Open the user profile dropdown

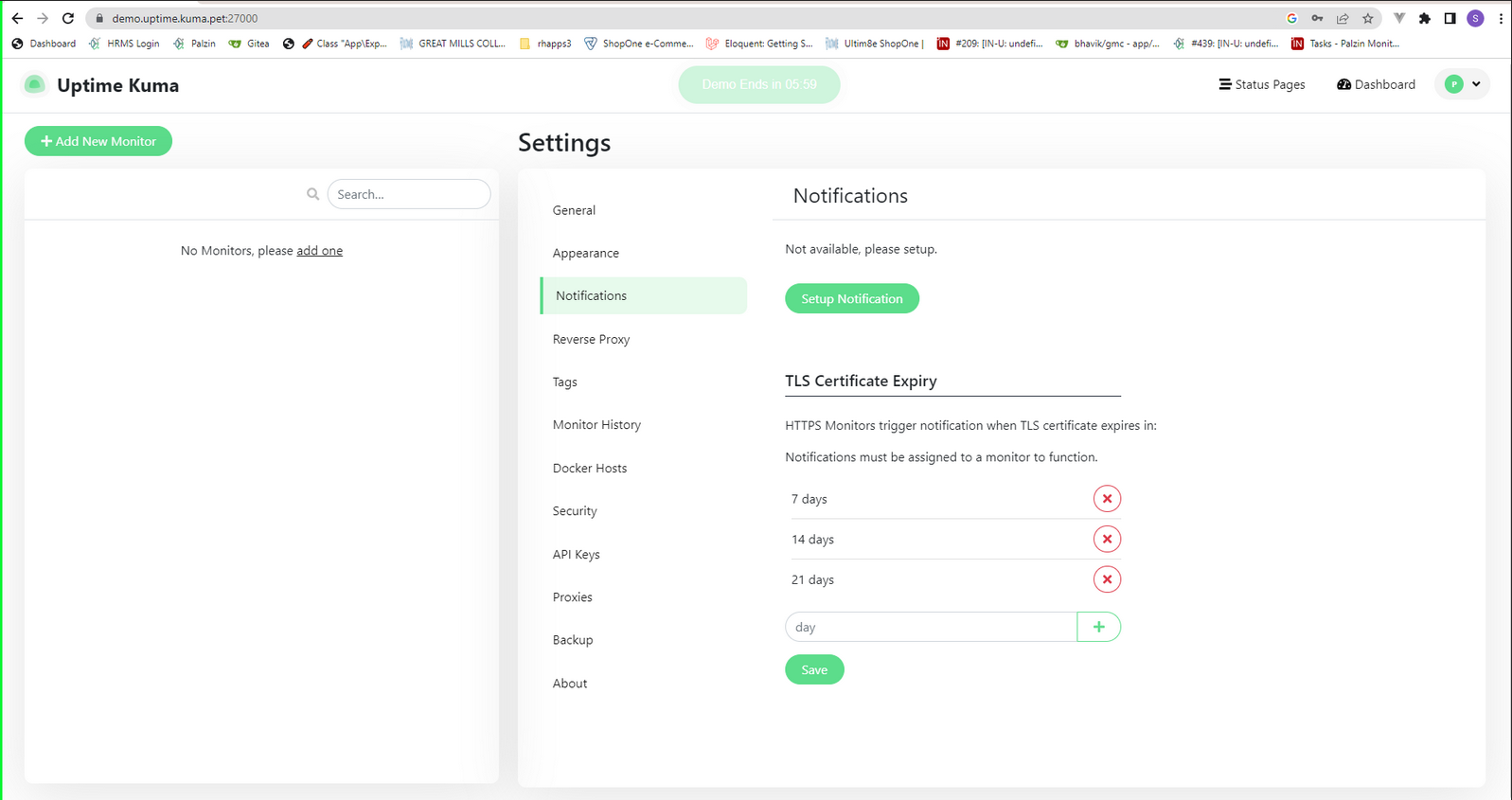pyautogui.click(x=1463, y=84)
